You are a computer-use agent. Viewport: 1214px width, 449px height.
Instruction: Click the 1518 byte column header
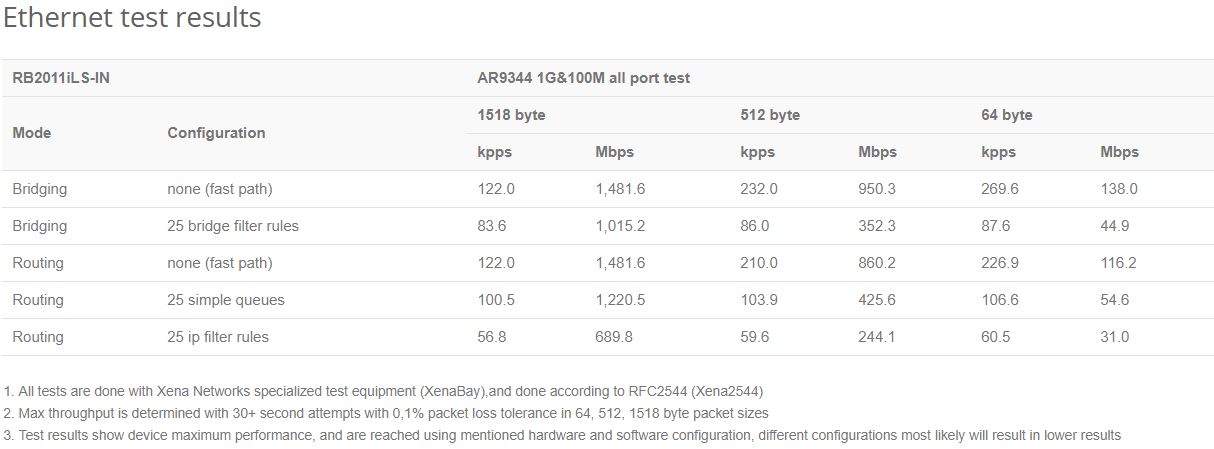pyautogui.click(x=511, y=115)
